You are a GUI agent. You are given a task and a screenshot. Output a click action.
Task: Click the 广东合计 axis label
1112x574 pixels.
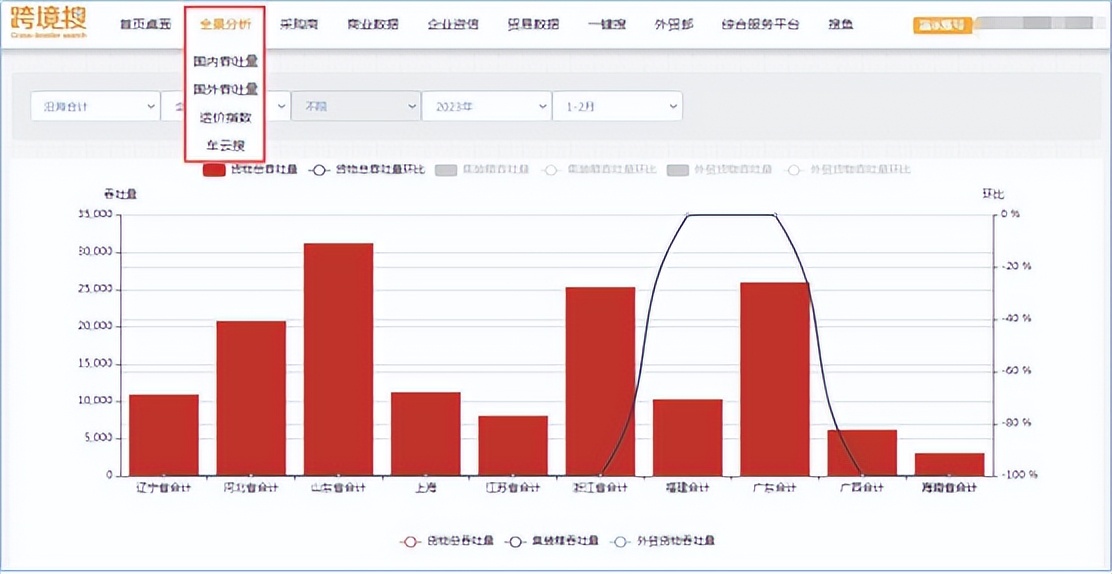(x=774, y=488)
